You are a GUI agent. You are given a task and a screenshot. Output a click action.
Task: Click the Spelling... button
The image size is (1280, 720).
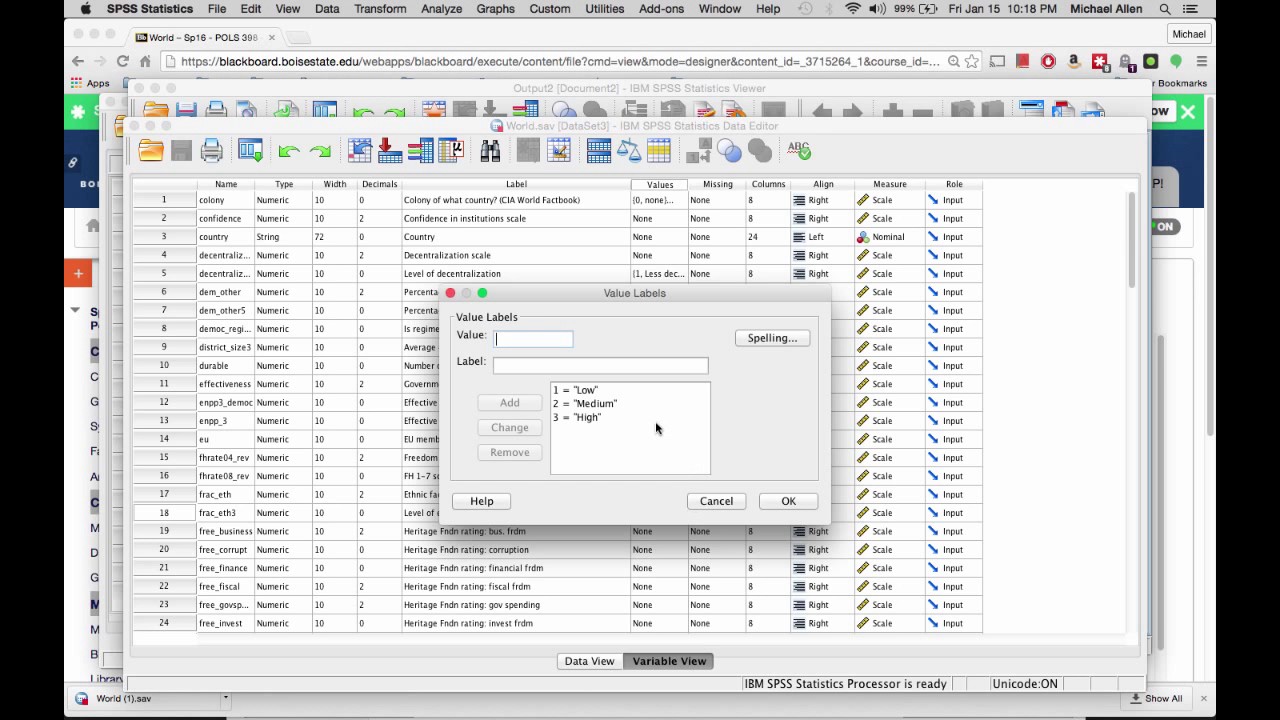click(x=772, y=338)
